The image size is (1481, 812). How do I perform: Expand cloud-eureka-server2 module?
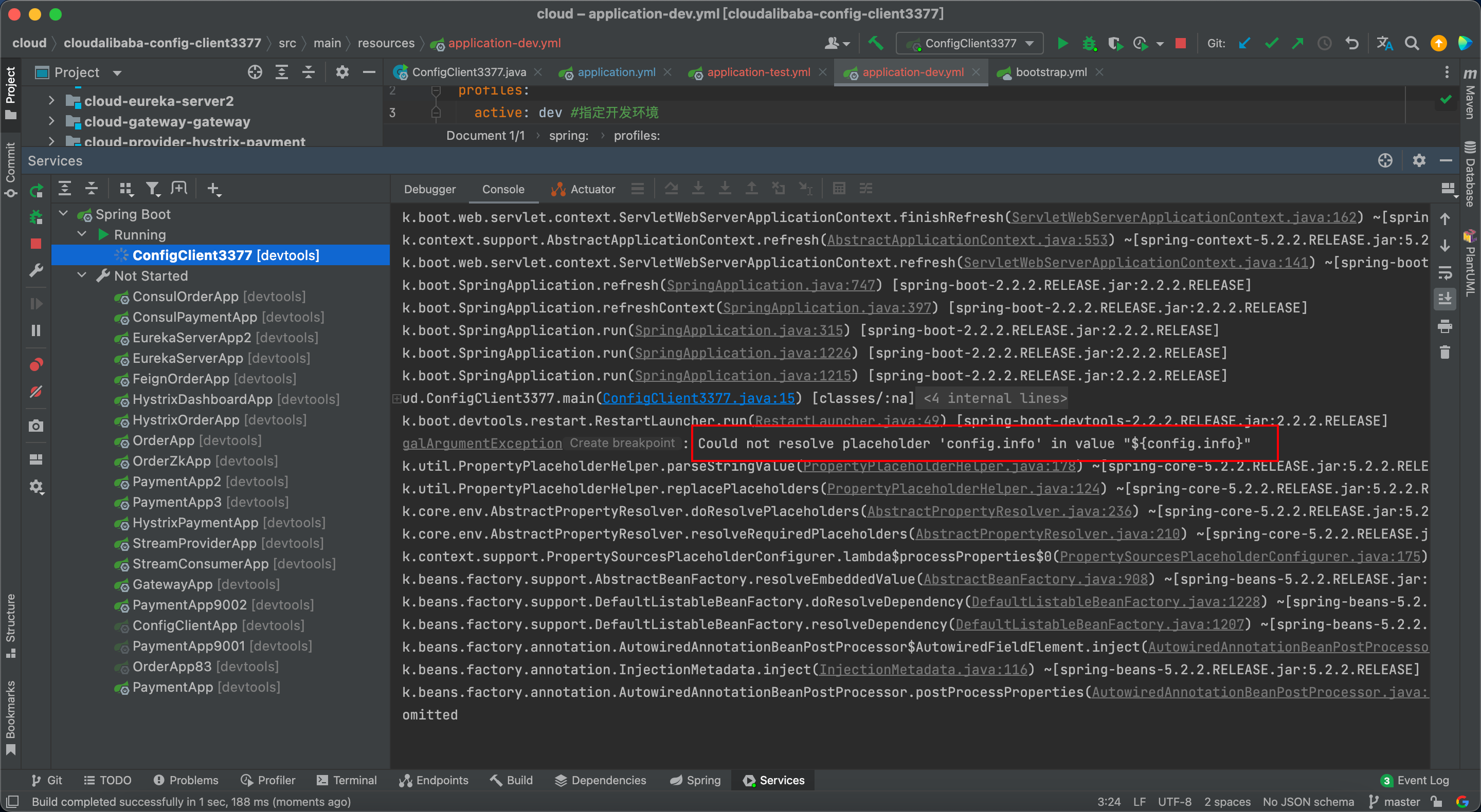(52, 101)
